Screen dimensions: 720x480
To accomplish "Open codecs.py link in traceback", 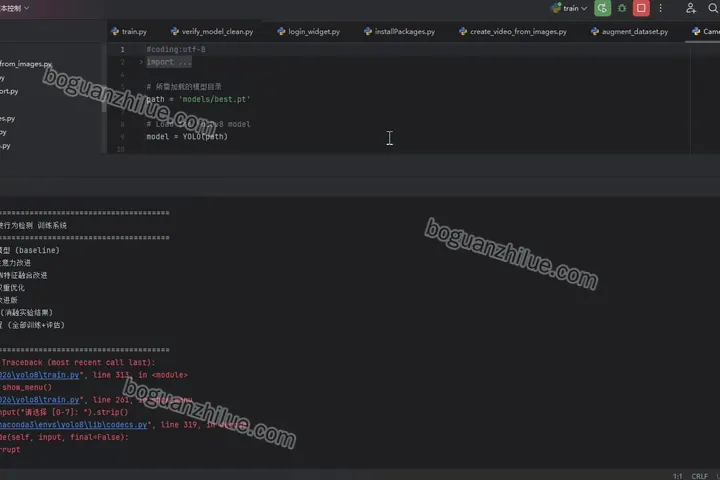I will [73, 424].
